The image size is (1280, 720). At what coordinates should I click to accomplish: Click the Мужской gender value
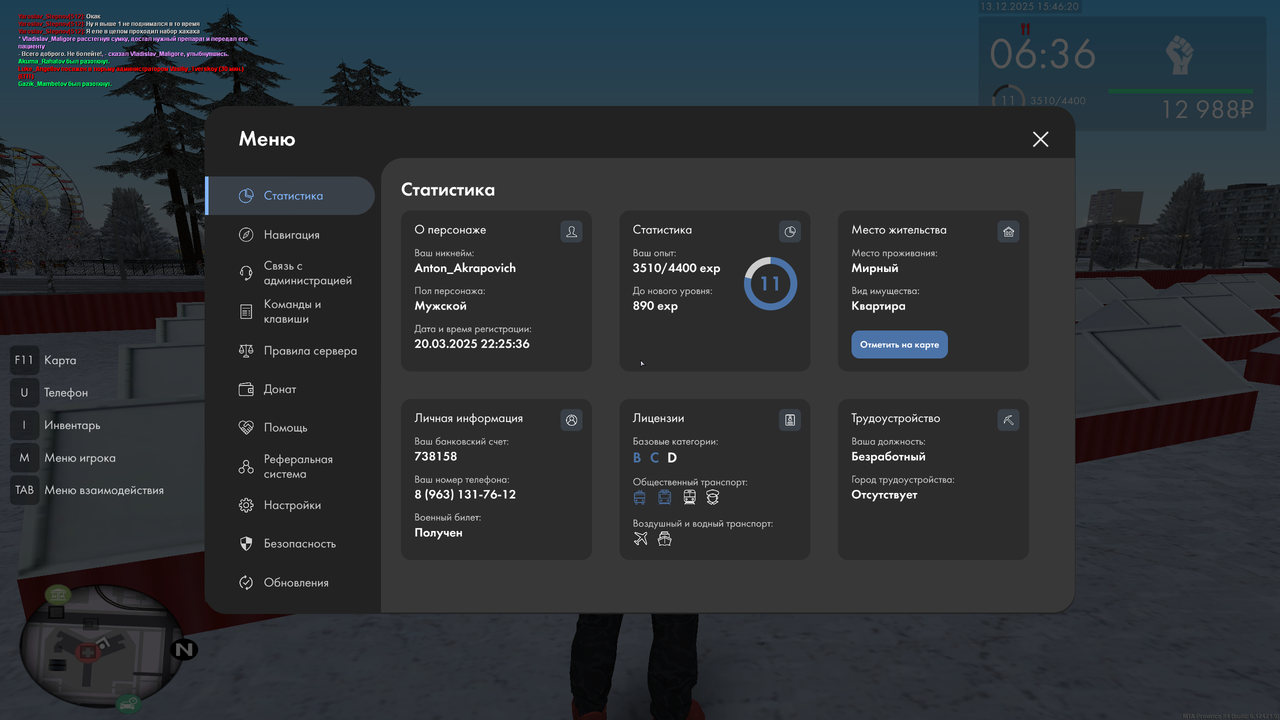click(441, 306)
